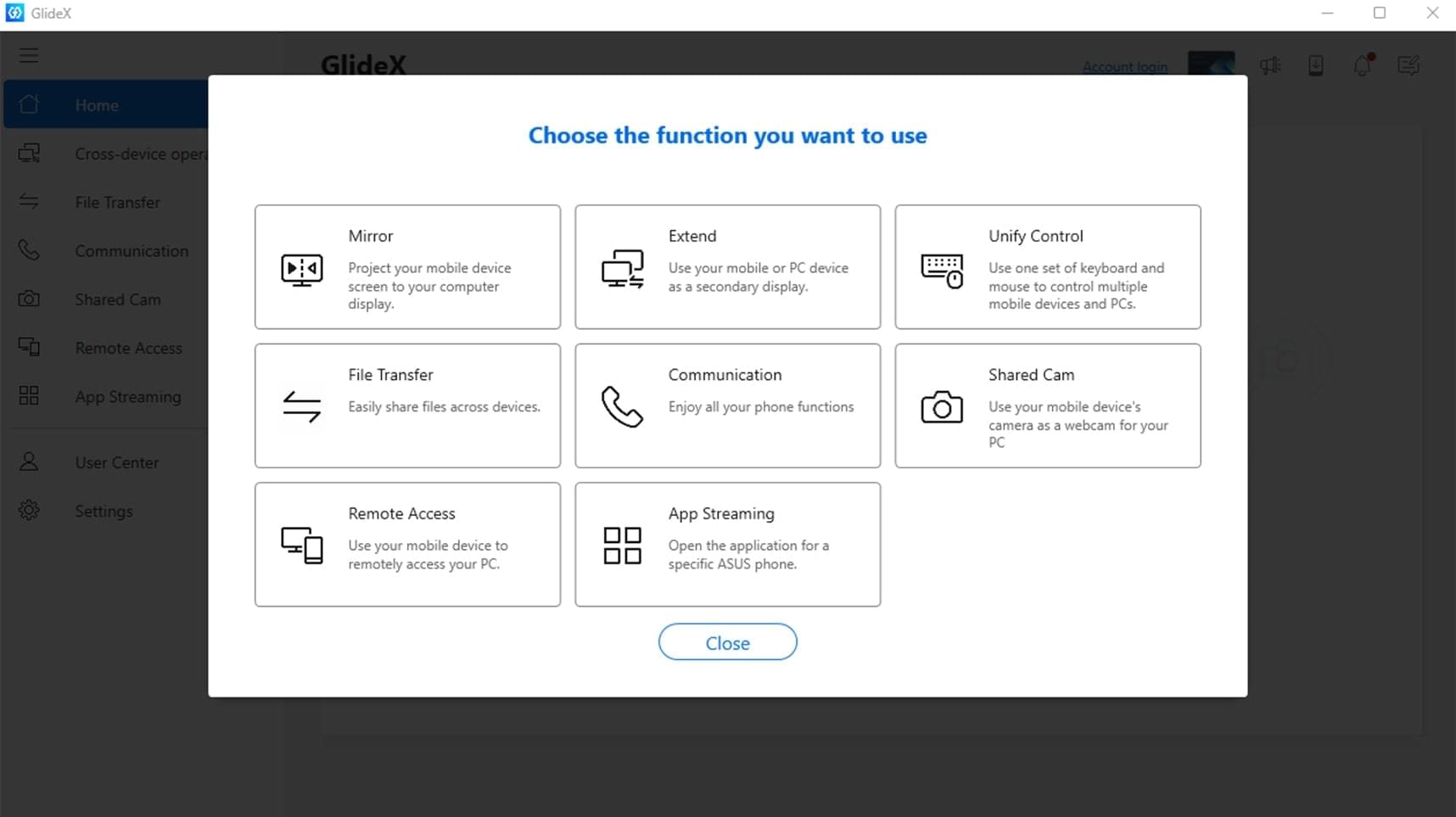Select Home in the navigation panel
This screenshot has width=1456, height=817.
(x=96, y=104)
